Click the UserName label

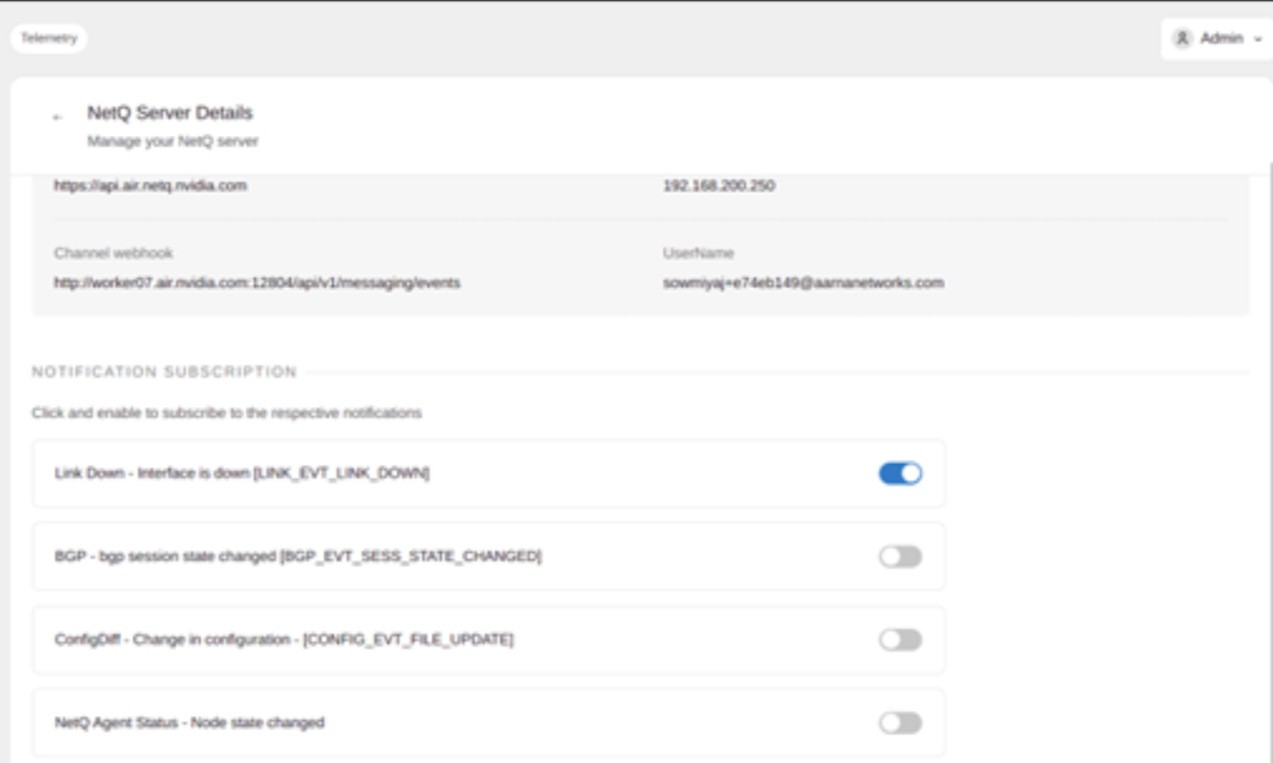pyautogui.click(x=699, y=254)
